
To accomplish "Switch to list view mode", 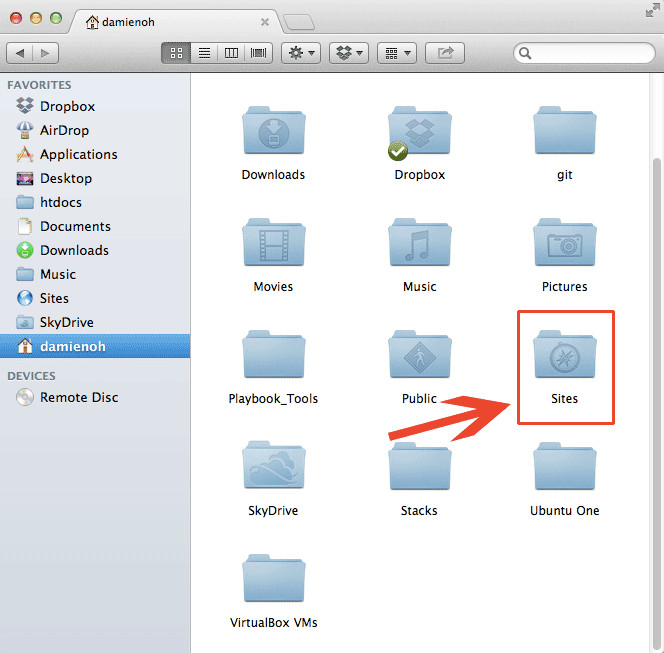I will tap(204, 53).
